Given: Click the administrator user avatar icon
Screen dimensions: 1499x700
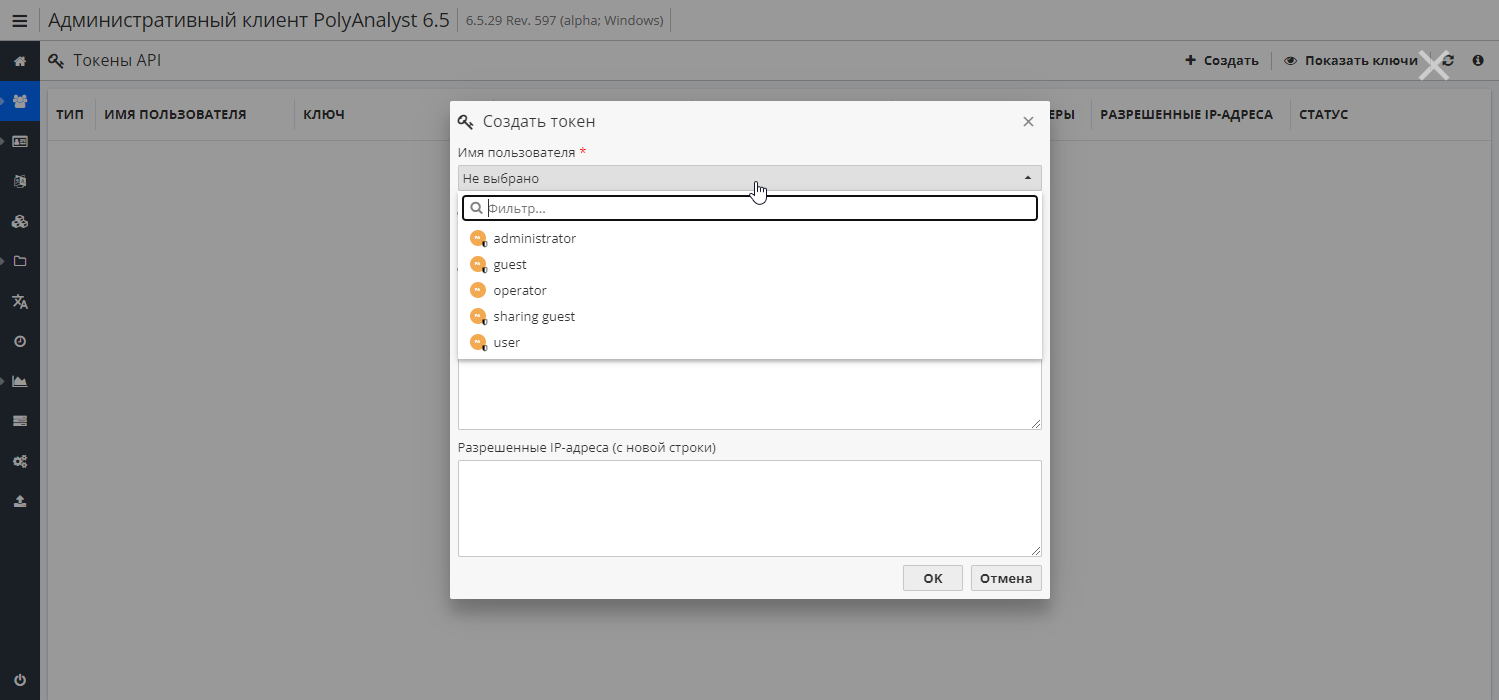Looking at the screenshot, I should pyautogui.click(x=478, y=239).
